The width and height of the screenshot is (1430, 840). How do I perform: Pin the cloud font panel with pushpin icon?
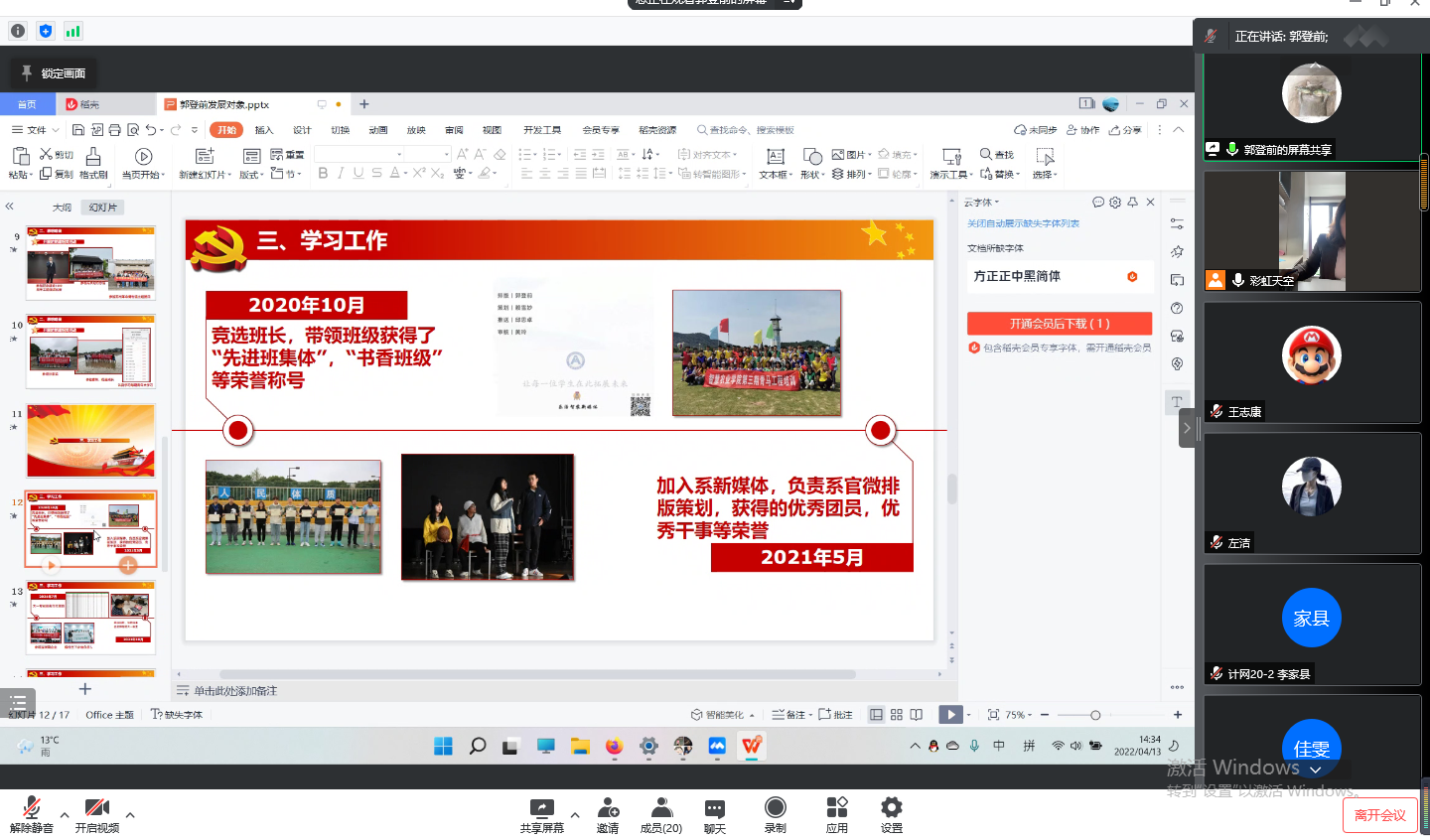point(1132,202)
